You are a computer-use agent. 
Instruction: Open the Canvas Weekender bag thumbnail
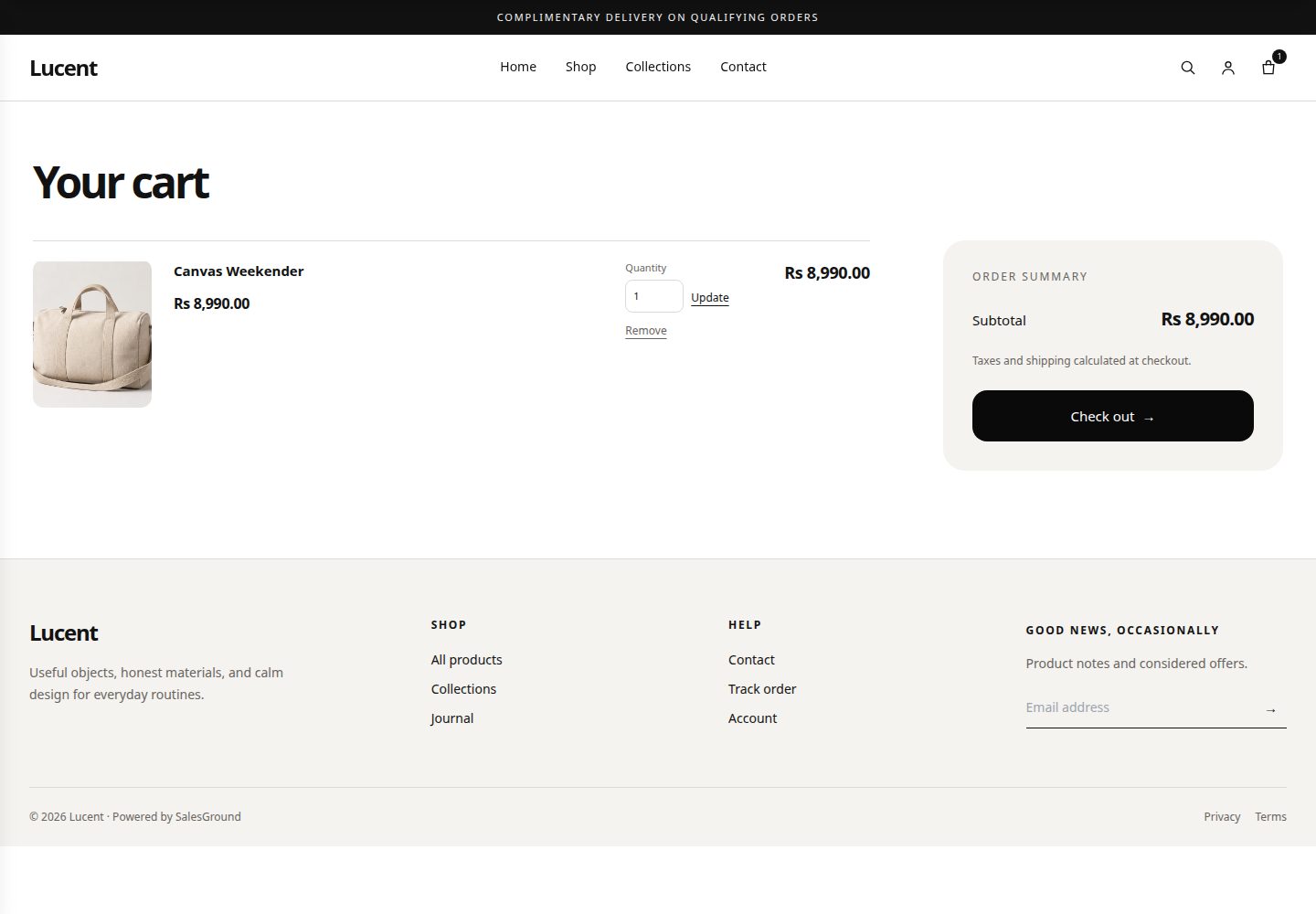point(92,335)
